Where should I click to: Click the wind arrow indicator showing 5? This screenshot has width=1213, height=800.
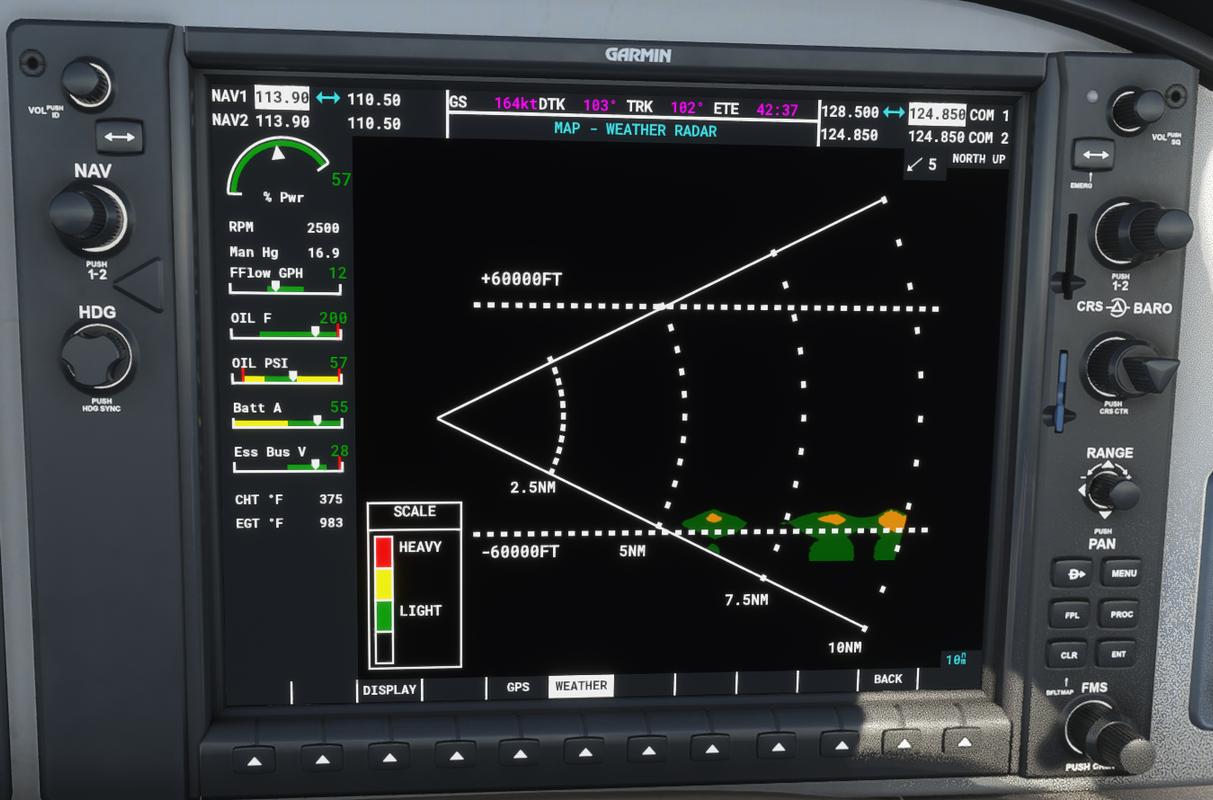pos(923,165)
